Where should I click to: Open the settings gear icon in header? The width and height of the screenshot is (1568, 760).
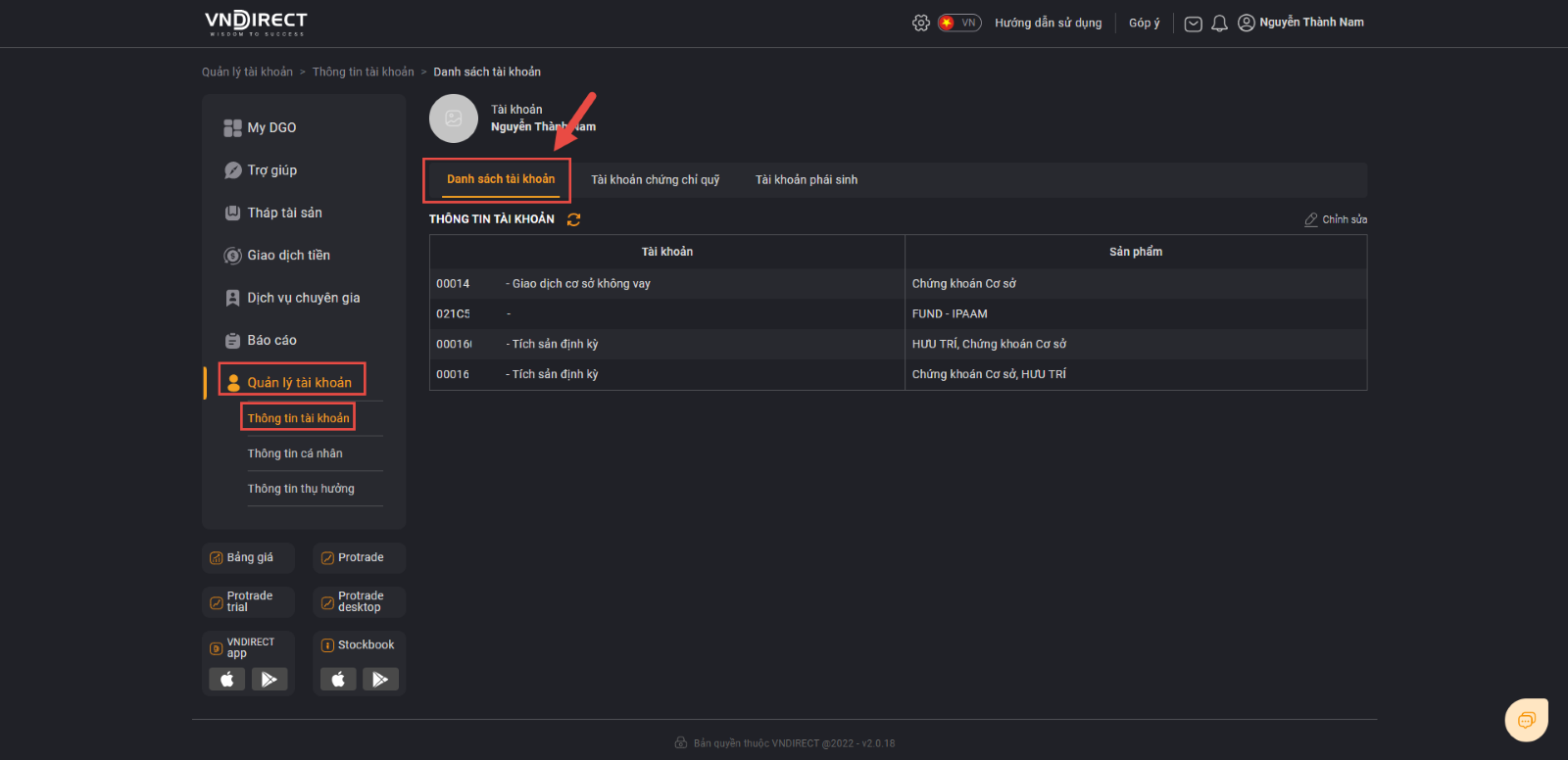[921, 23]
